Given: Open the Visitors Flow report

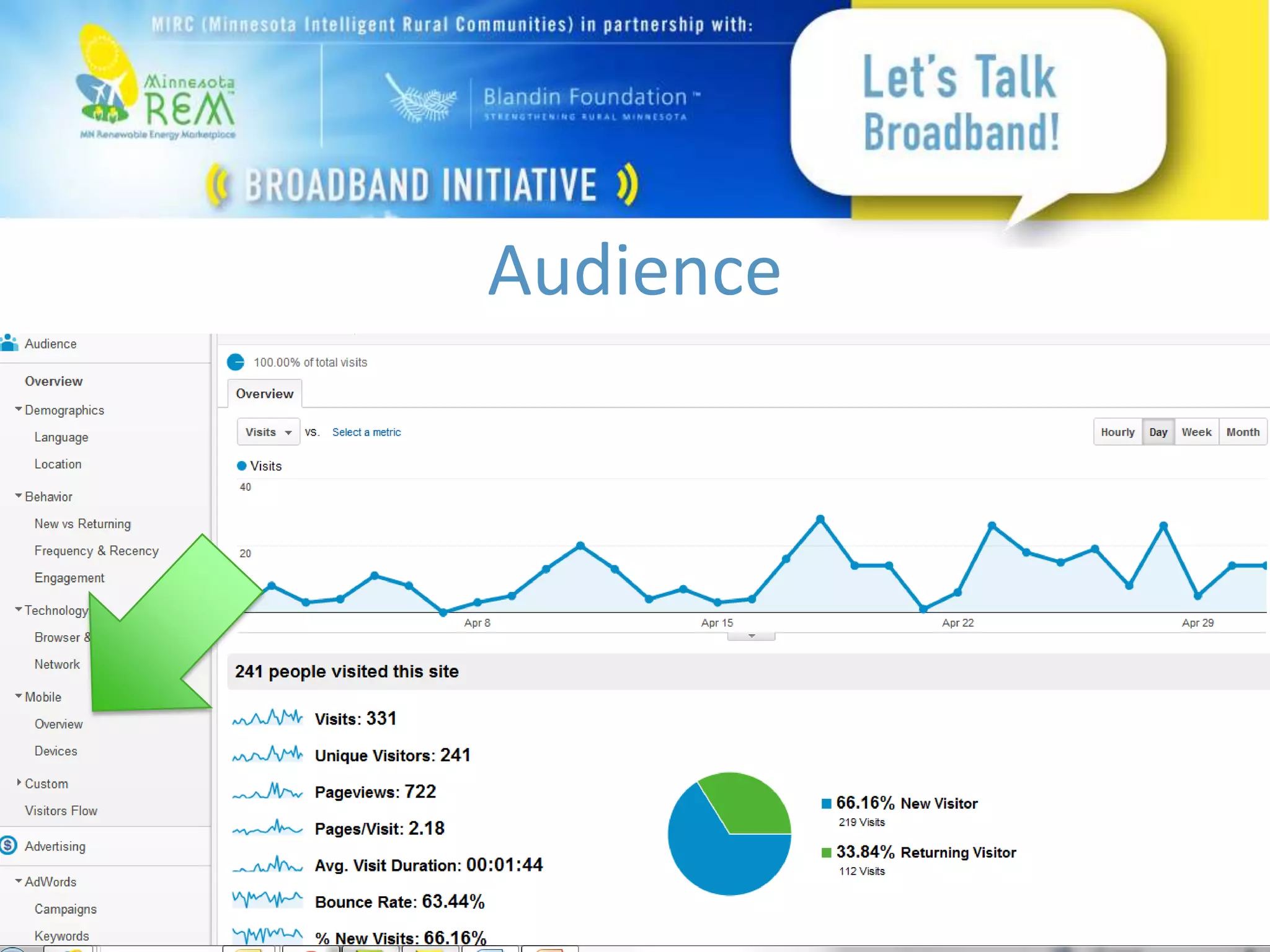Looking at the screenshot, I should (61, 811).
